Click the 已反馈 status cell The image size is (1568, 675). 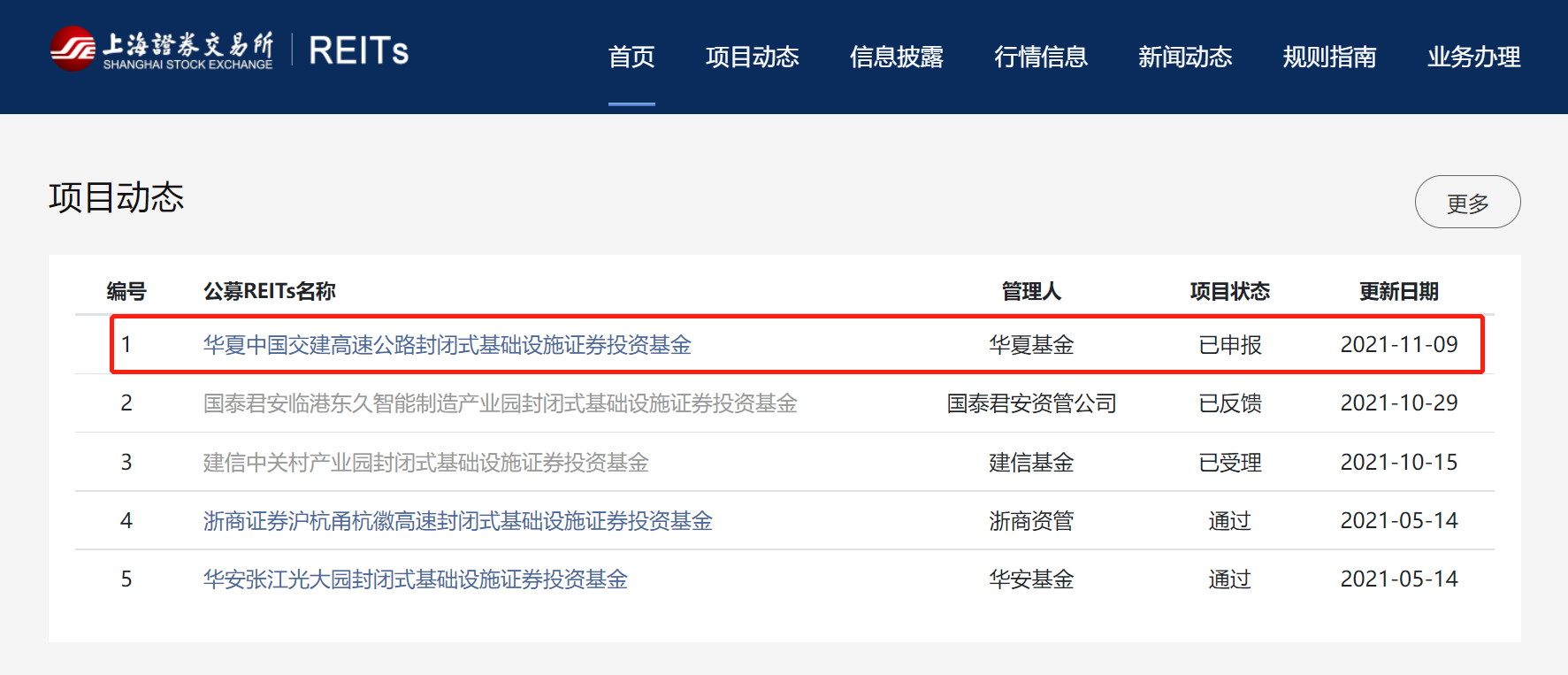[x=1230, y=403]
